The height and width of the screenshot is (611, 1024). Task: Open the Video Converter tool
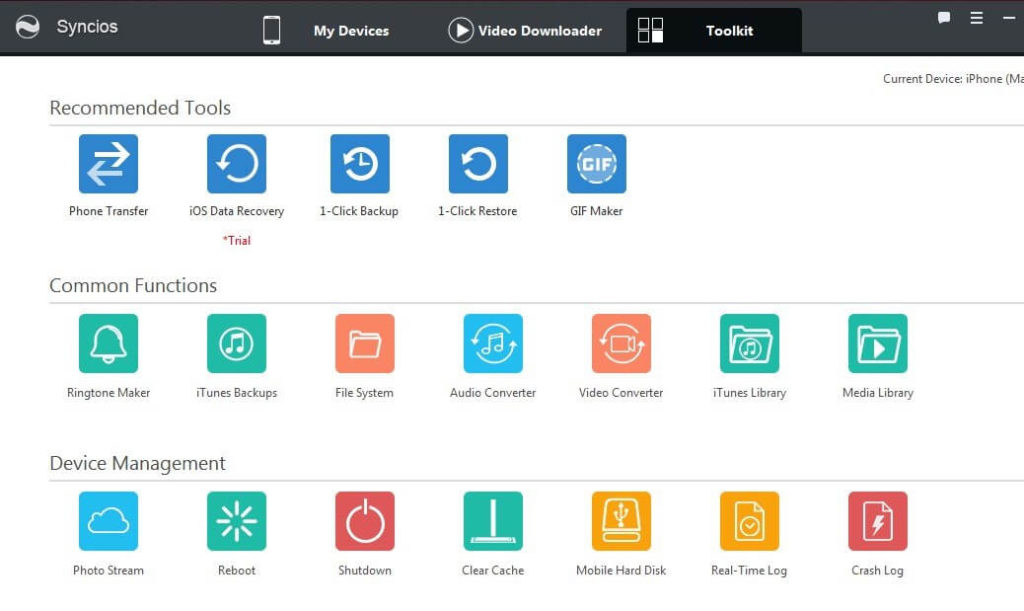[x=620, y=343]
